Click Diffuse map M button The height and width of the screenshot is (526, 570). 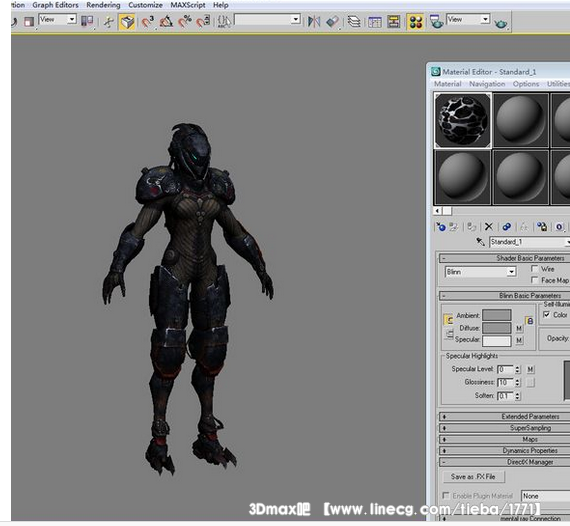tap(519, 328)
